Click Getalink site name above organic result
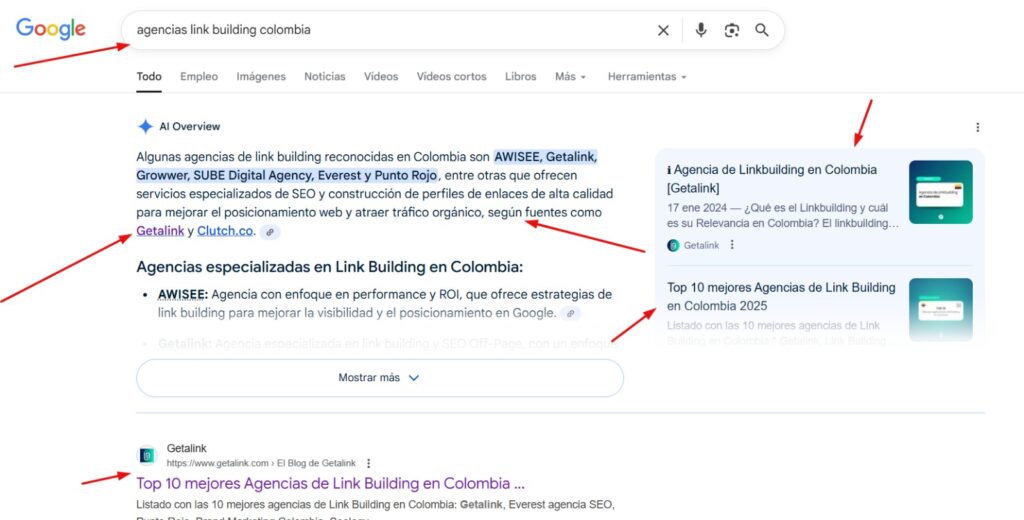 coord(187,448)
